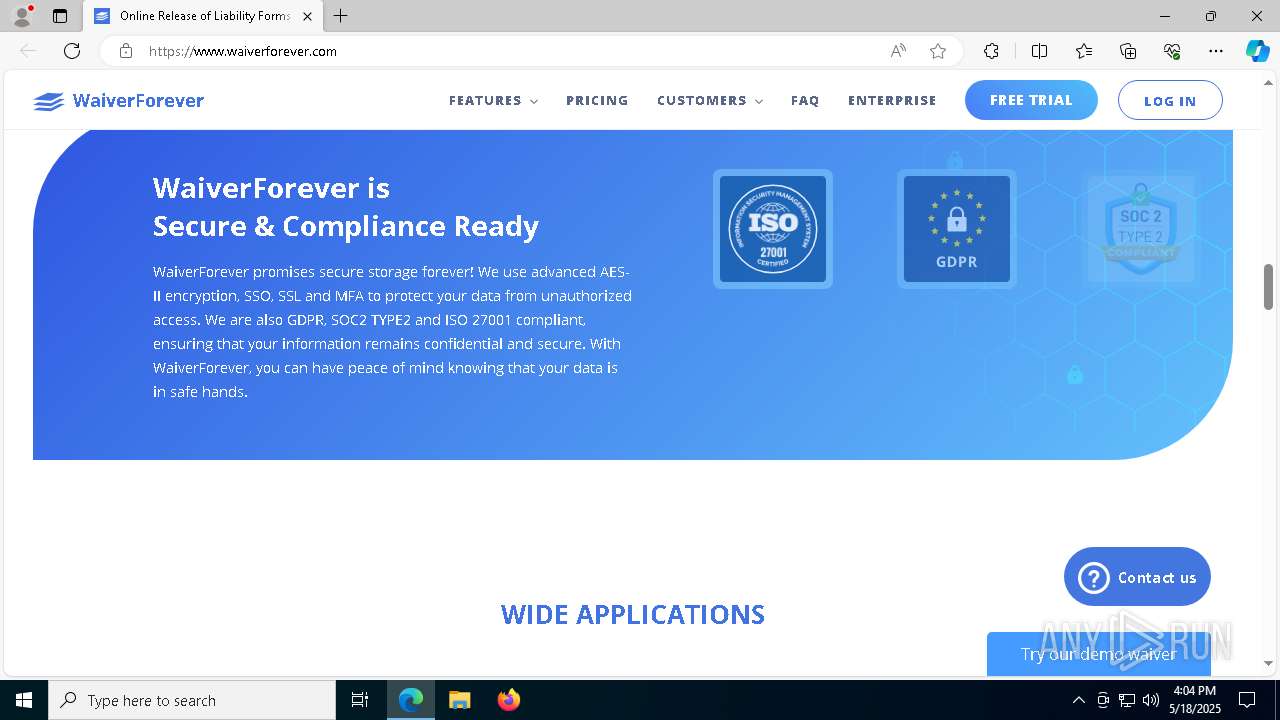
Task: Show hidden system tray icons
Action: click(1078, 700)
